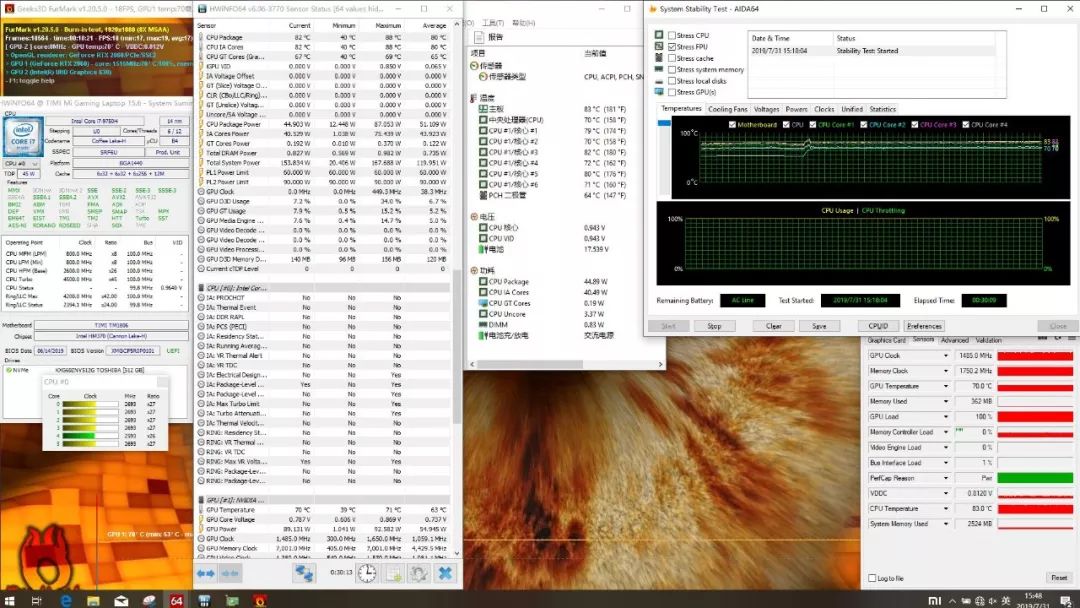This screenshot has height=608, width=1080.
Task: Open File Explorer from taskbar
Action: pos(93,600)
